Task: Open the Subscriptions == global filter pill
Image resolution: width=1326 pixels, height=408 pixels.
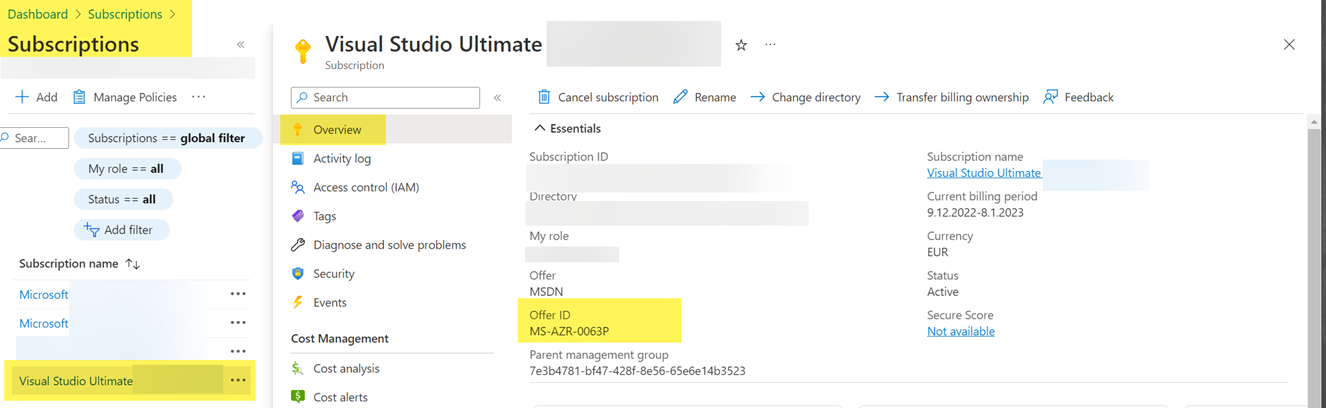Action: (x=167, y=138)
